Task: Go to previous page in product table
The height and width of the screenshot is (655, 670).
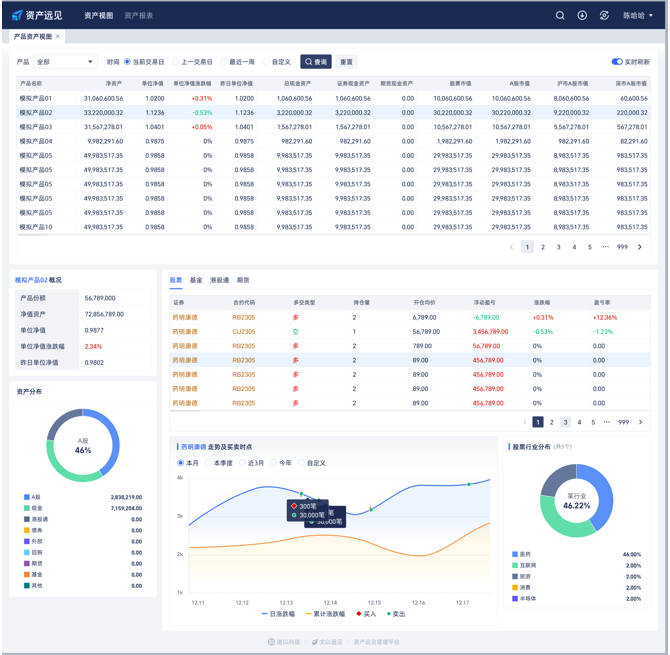Action: point(511,247)
